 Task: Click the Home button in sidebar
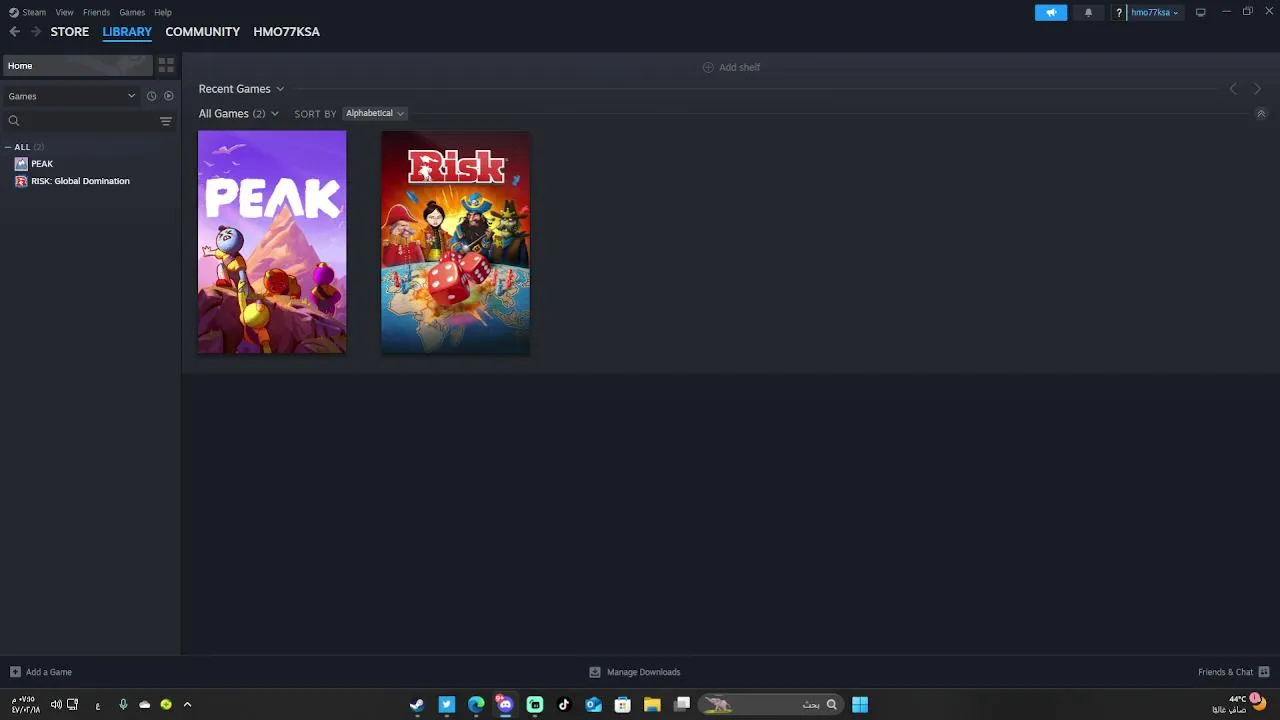(78, 66)
